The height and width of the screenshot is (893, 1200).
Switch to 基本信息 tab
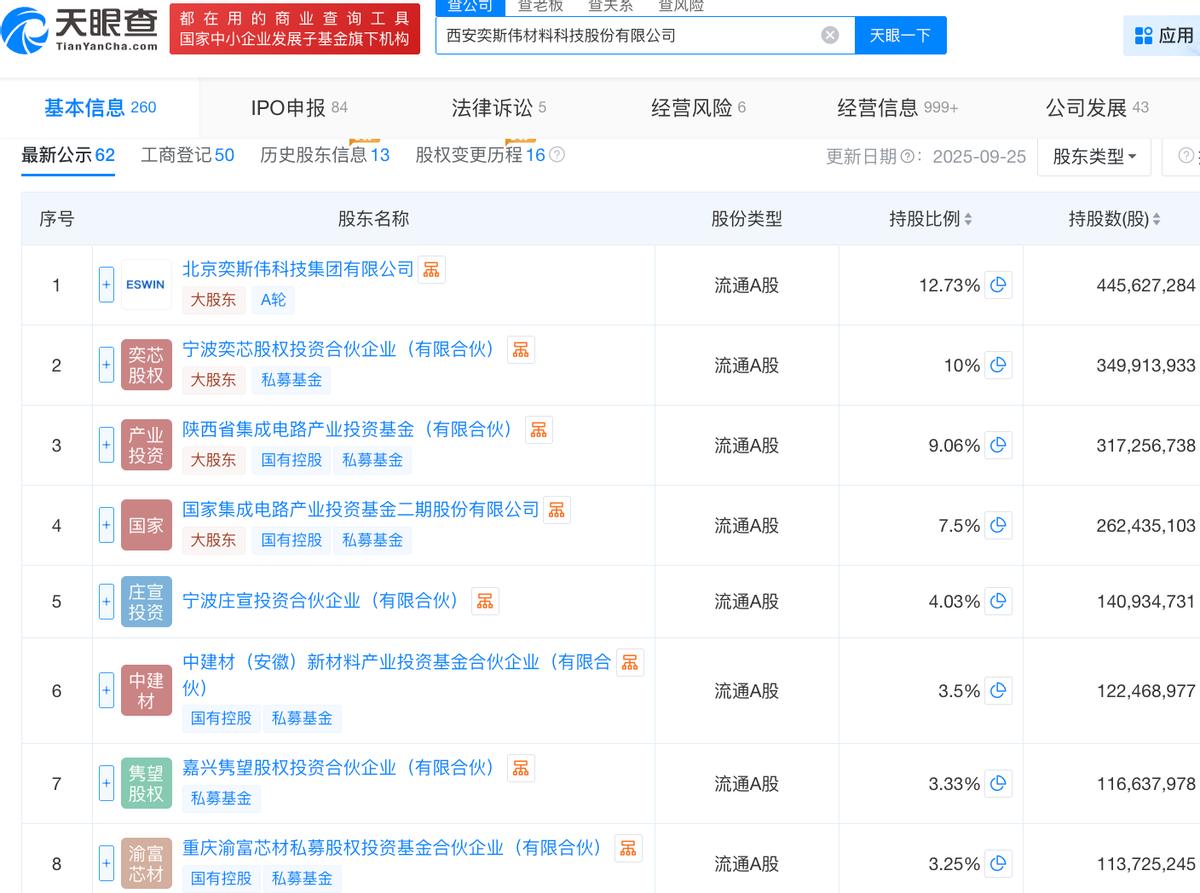click(x=100, y=107)
